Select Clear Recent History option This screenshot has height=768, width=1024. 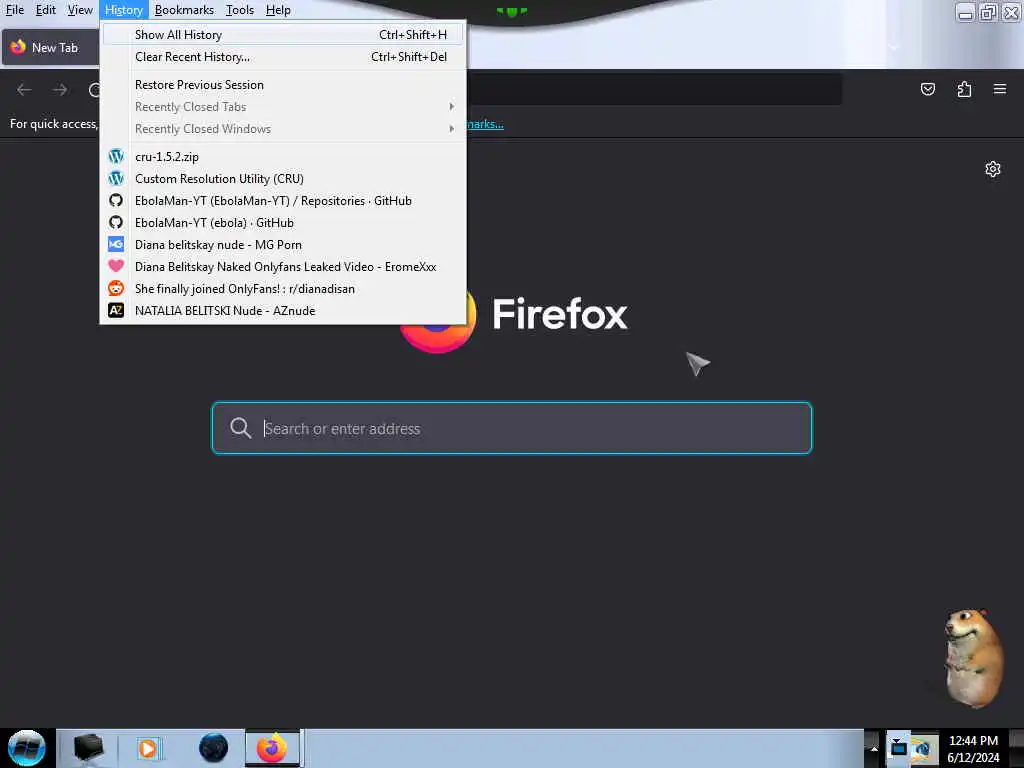[x=283, y=57]
